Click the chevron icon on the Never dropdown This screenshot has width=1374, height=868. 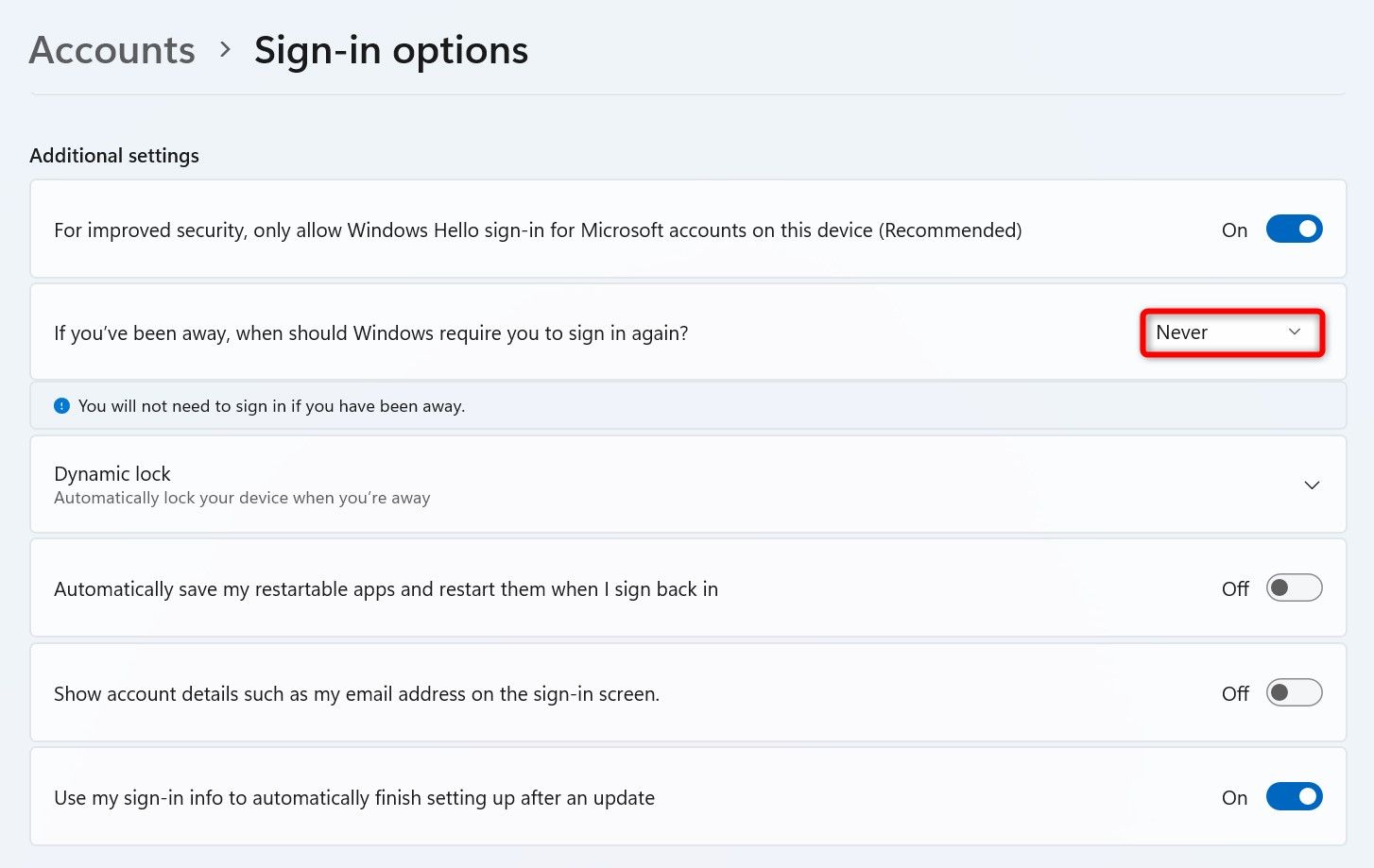pyautogui.click(x=1295, y=332)
